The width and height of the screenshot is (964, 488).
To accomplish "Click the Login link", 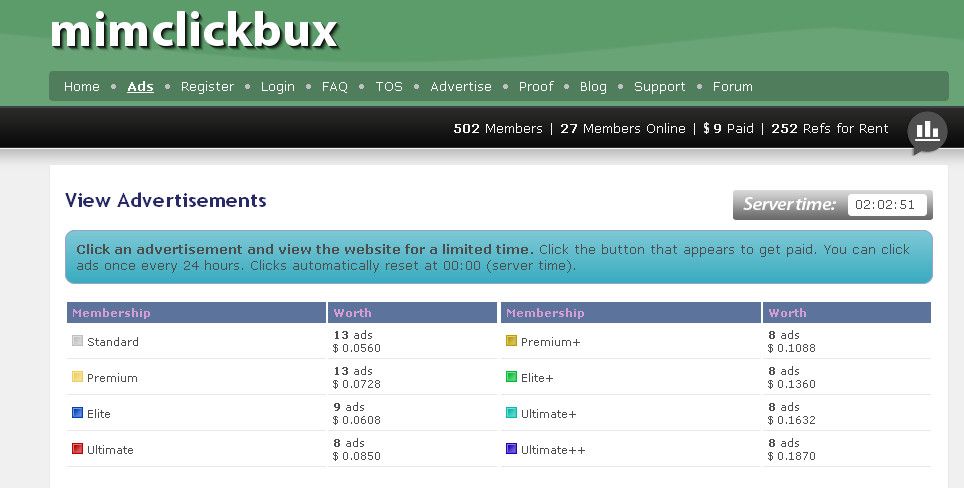I will [278, 87].
